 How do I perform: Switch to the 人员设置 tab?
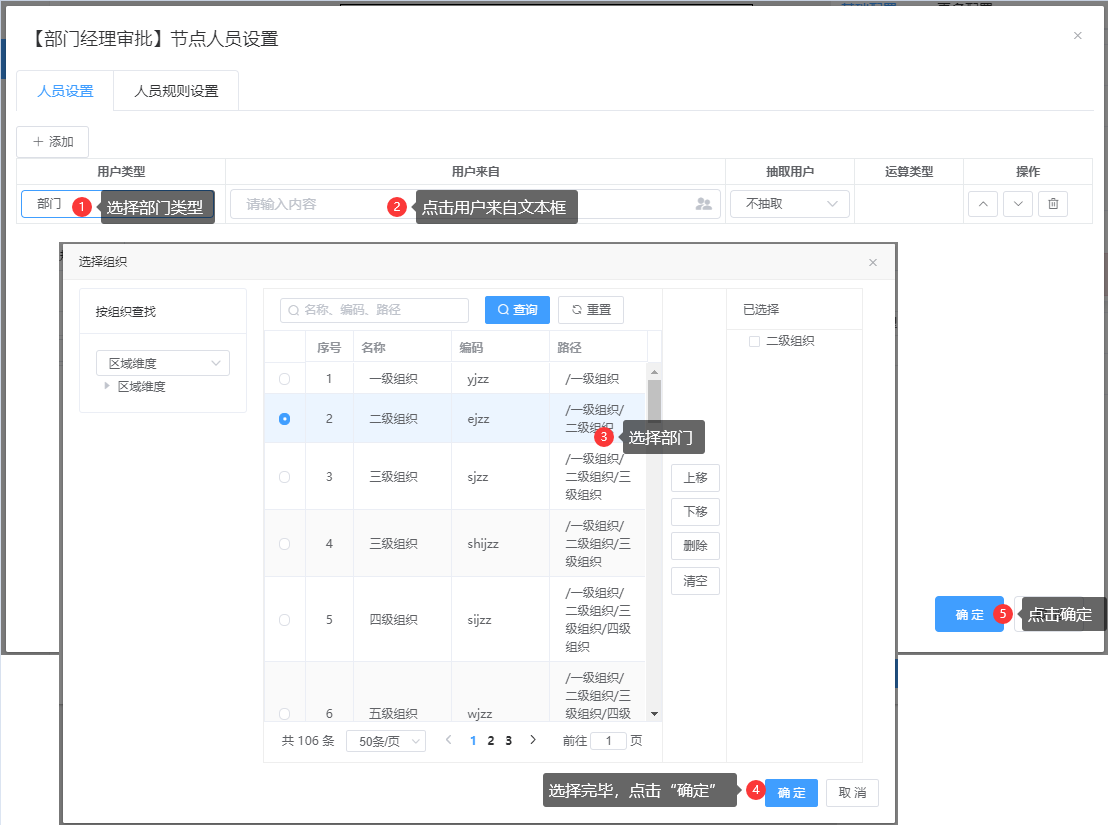[x=65, y=91]
